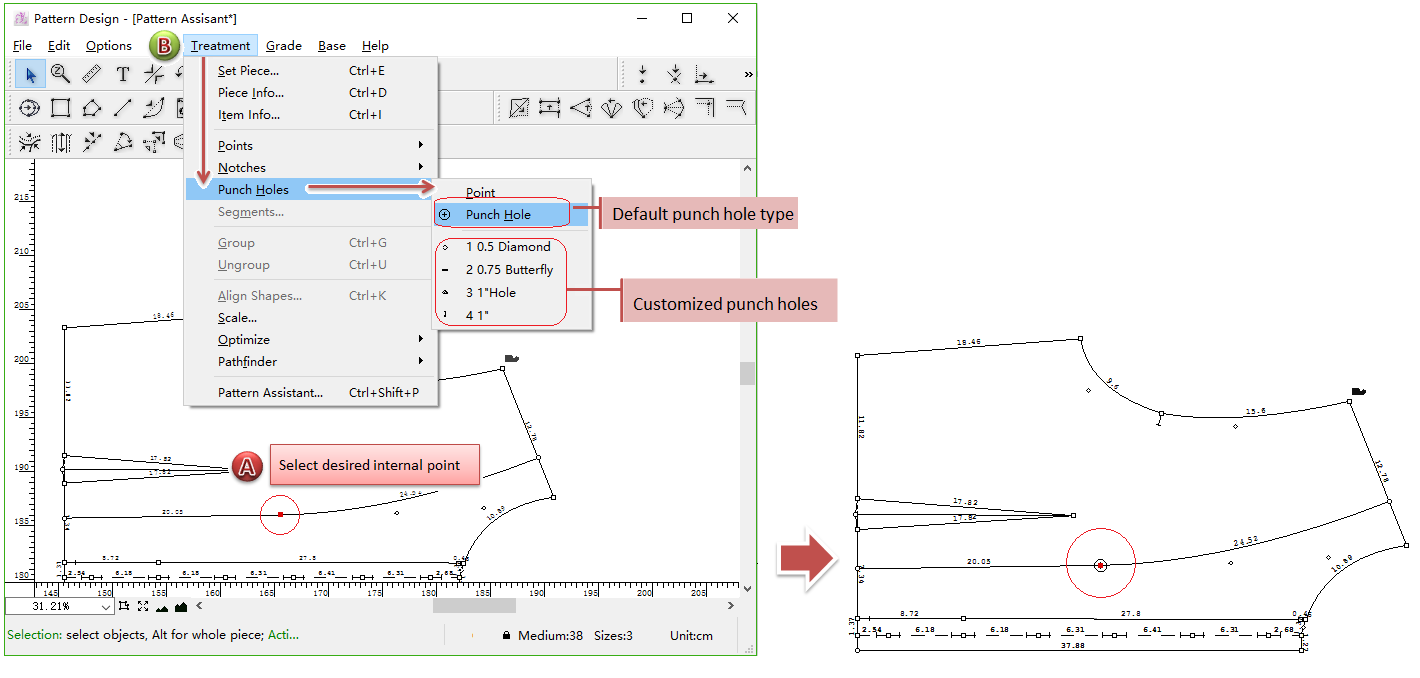Select the 2 0.75 Butterfly punch hole

tap(509, 270)
